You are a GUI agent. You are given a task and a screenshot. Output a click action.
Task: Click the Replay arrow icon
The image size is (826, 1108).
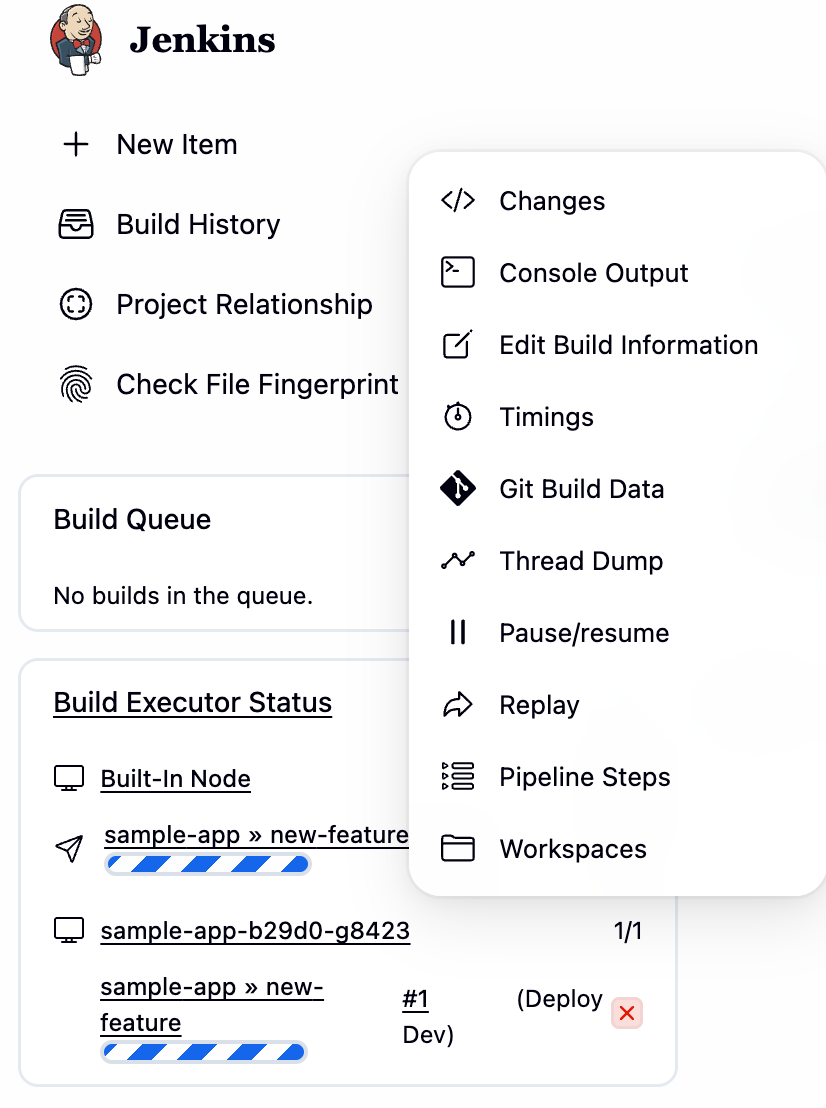[x=458, y=705]
